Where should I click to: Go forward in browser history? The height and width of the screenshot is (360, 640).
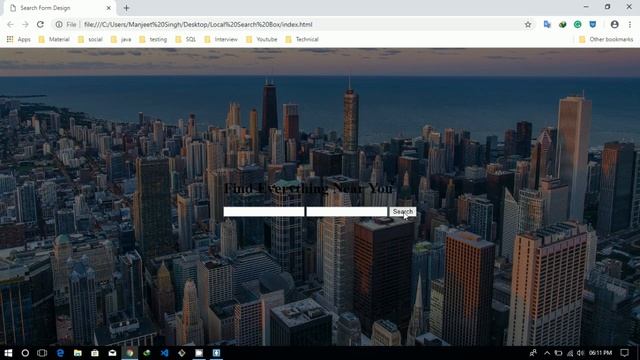25,24
